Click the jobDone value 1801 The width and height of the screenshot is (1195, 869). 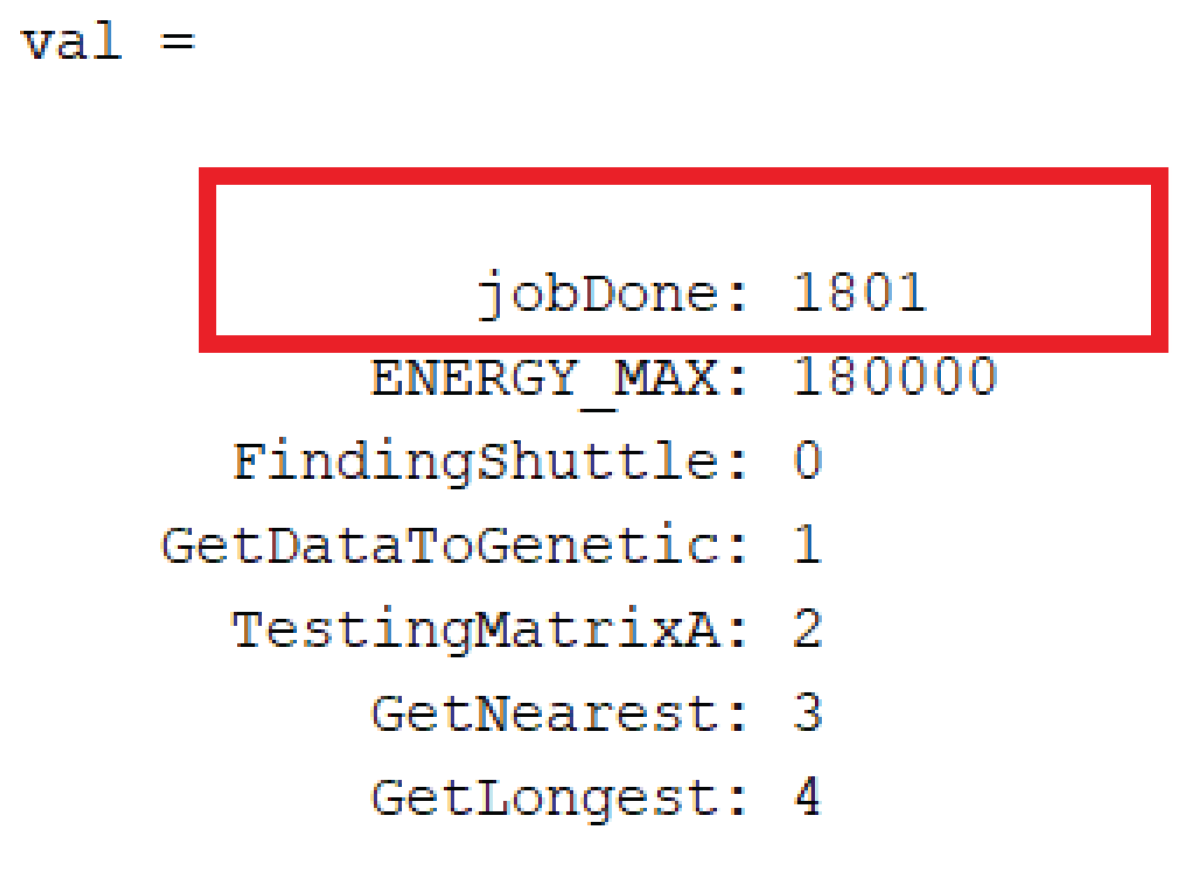pyautogui.click(x=860, y=294)
